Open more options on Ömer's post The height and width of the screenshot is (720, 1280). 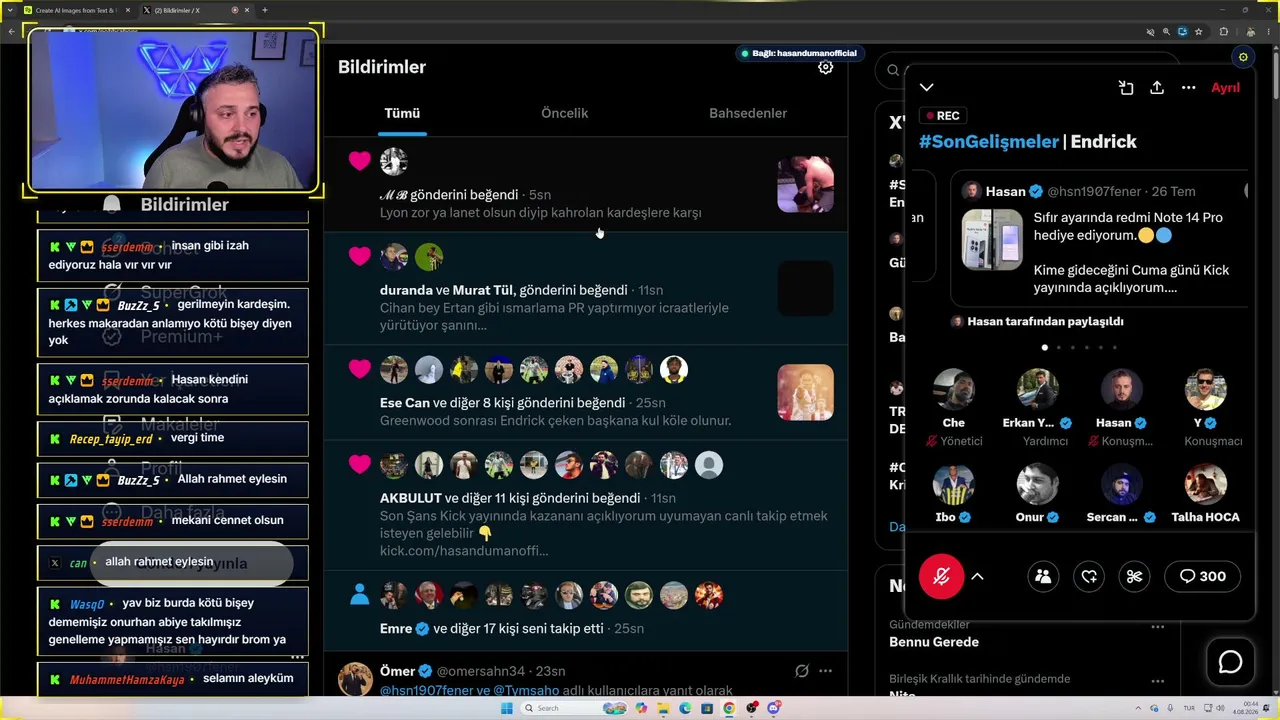coord(825,671)
